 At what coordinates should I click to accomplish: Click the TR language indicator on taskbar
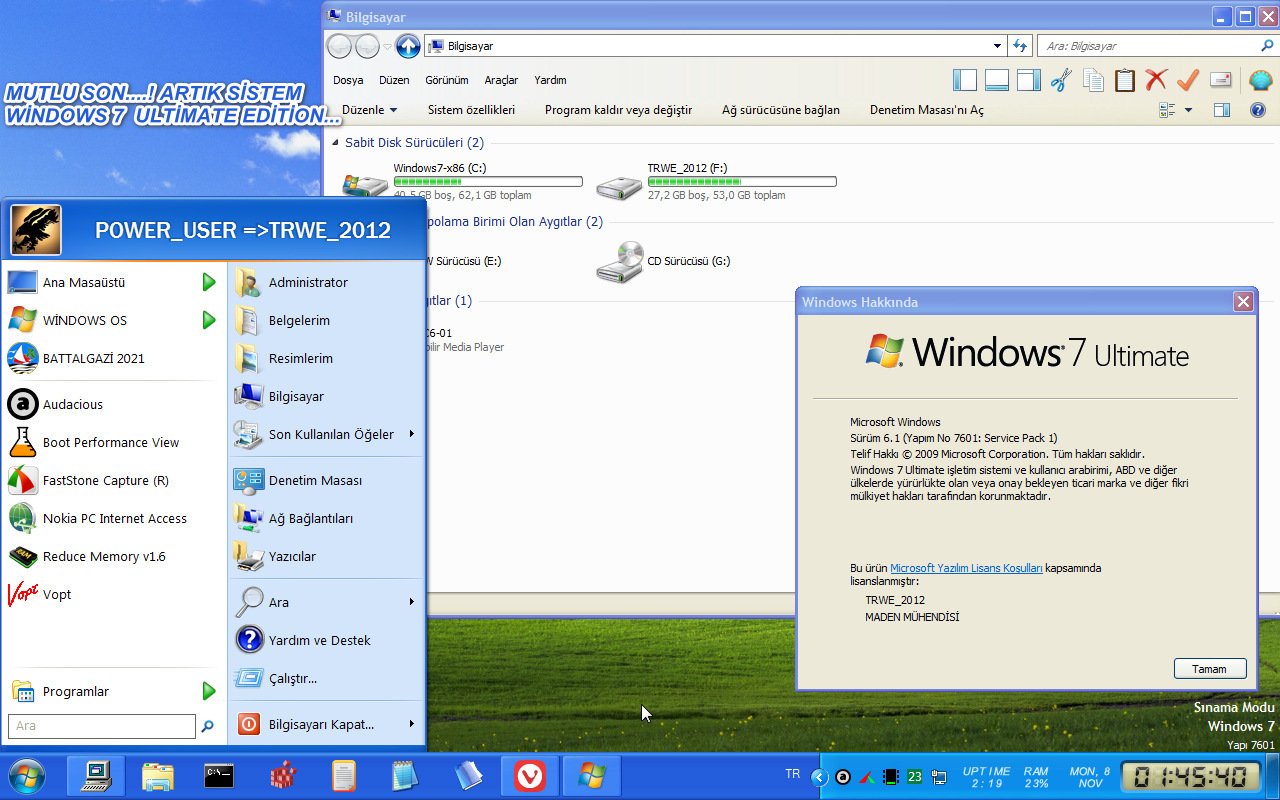(793, 774)
